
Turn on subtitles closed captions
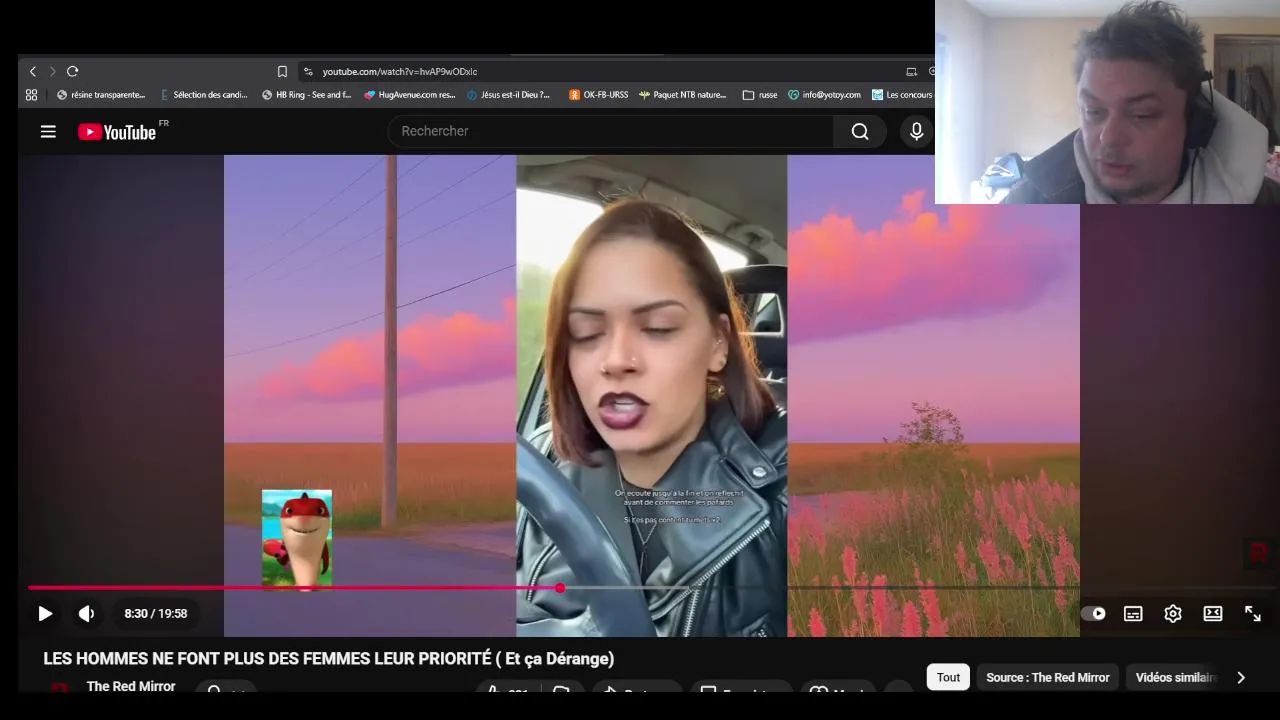pos(1133,614)
